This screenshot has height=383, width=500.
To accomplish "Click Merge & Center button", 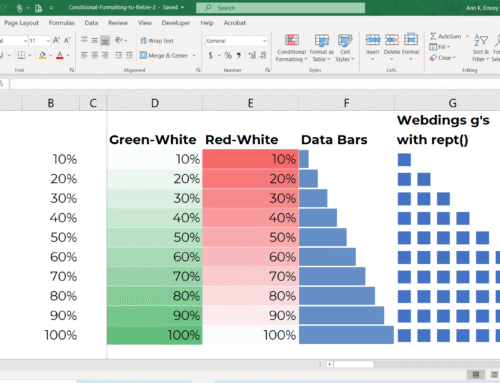I will (164, 55).
